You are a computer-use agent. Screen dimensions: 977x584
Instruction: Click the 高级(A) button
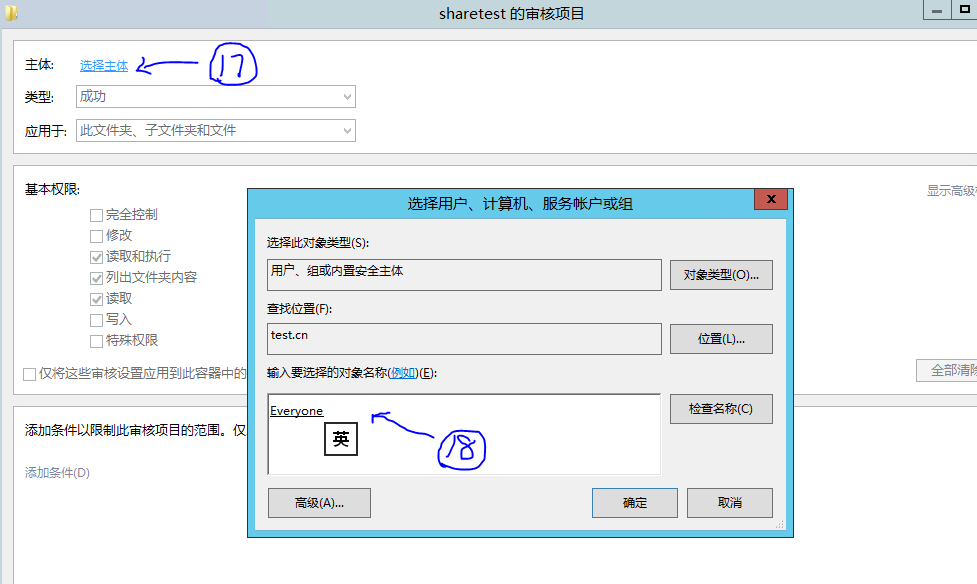tap(318, 503)
